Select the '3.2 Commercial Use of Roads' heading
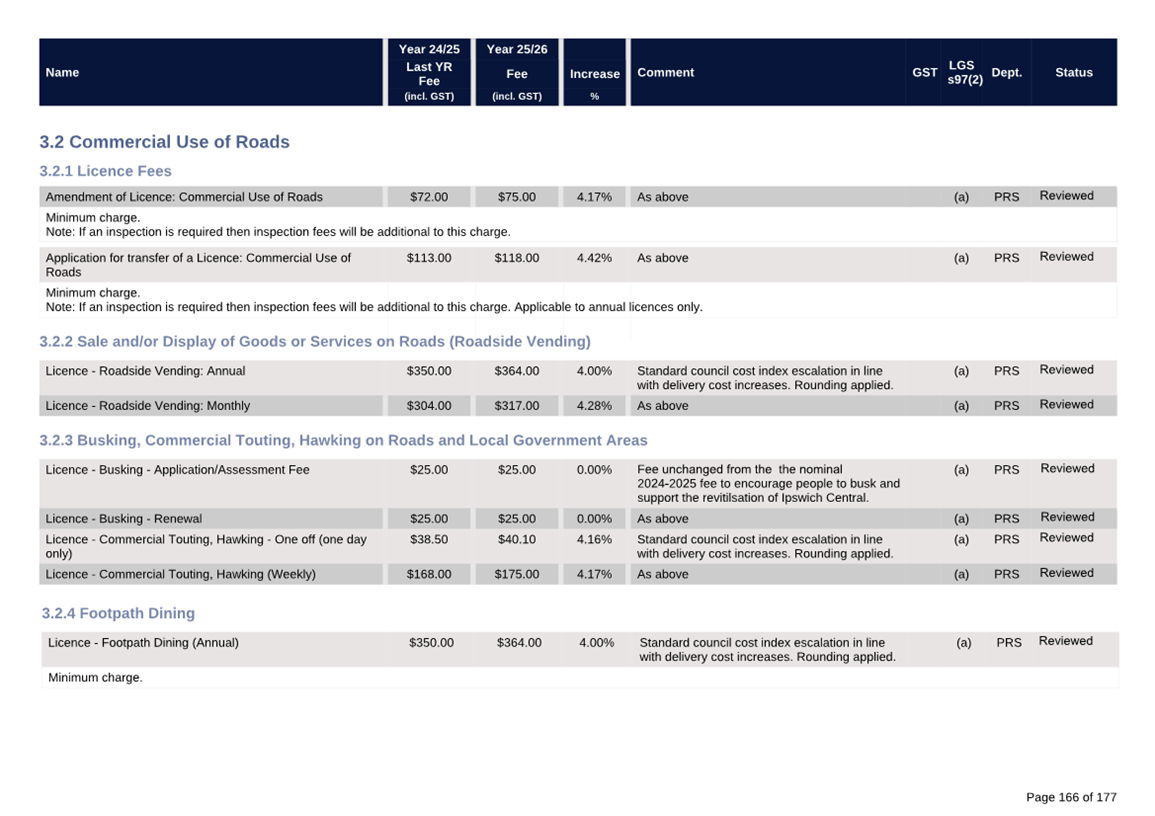1155x816 pixels. tap(164, 142)
